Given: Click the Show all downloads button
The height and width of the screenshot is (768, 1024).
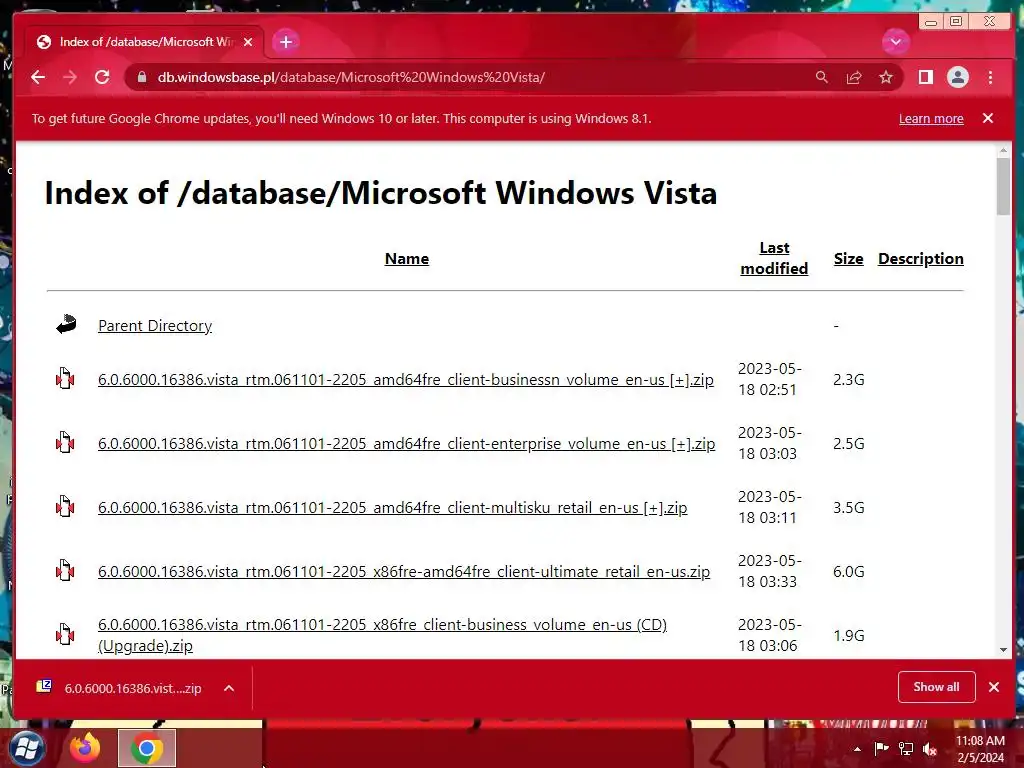Looking at the screenshot, I should pos(936,687).
